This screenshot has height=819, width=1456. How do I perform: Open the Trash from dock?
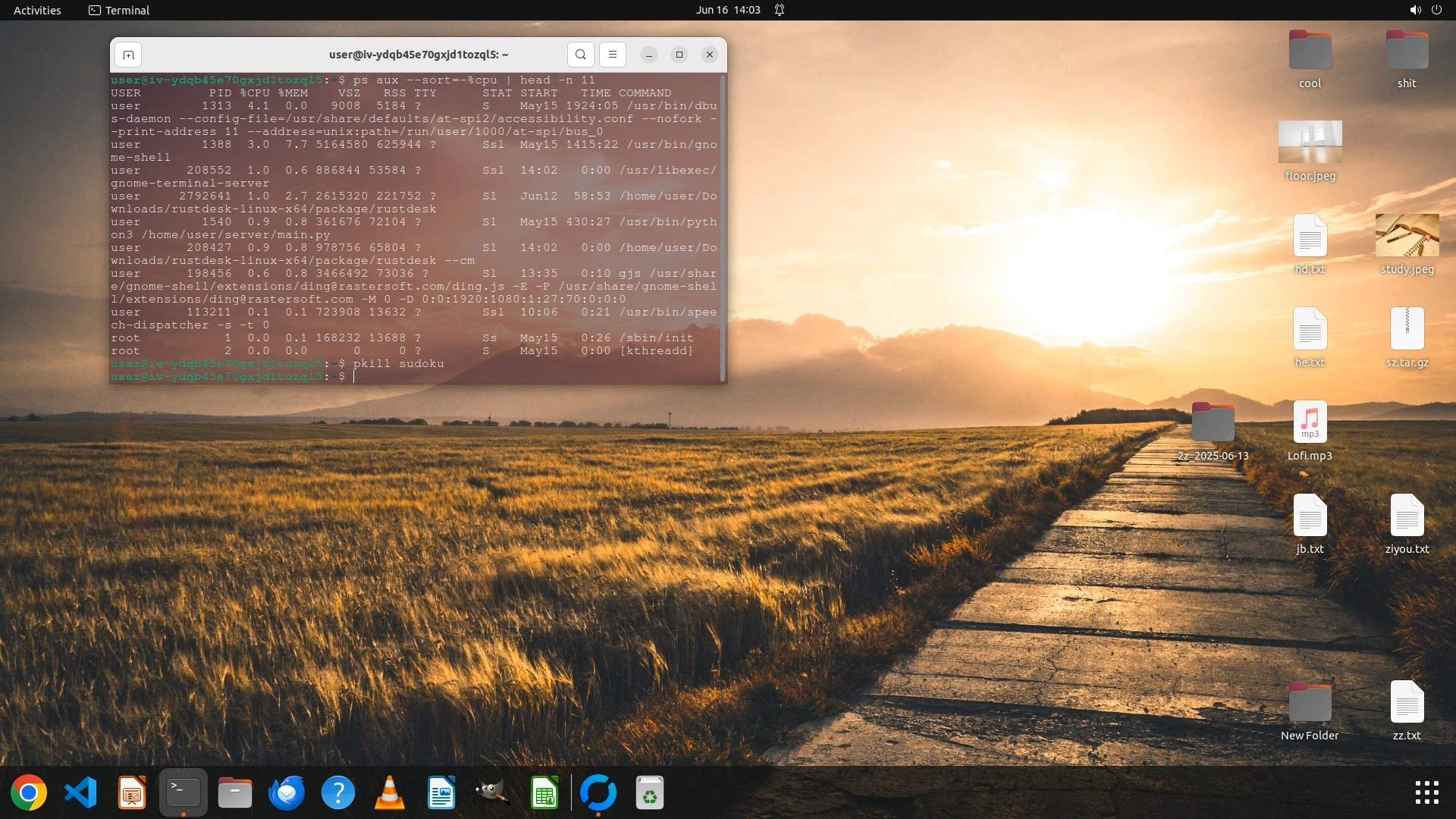click(649, 793)
